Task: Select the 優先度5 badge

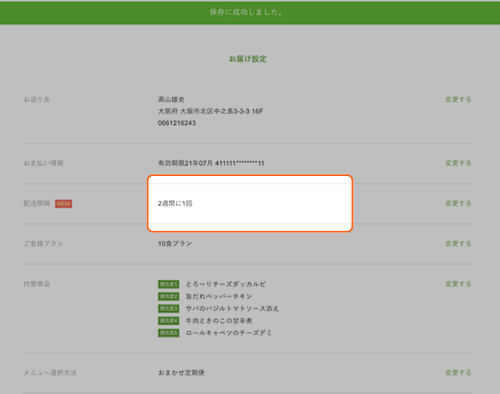Action: click(x=168, y=333)
